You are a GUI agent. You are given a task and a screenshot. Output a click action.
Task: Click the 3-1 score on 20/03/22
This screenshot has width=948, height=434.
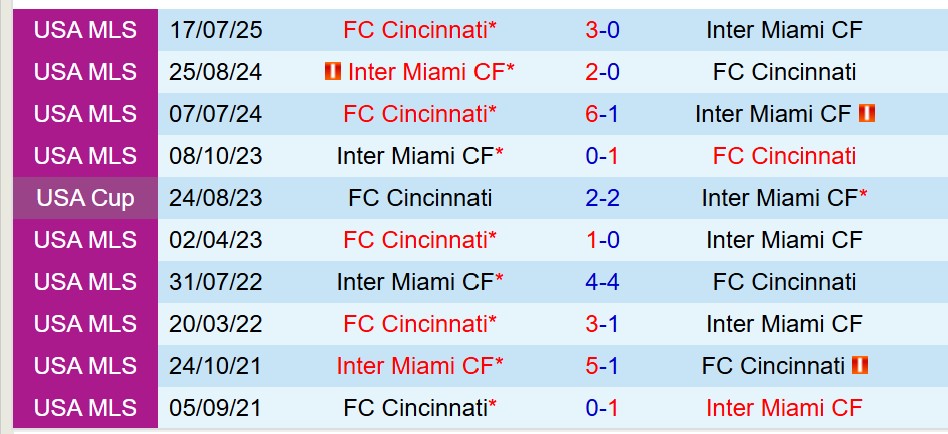602,324
